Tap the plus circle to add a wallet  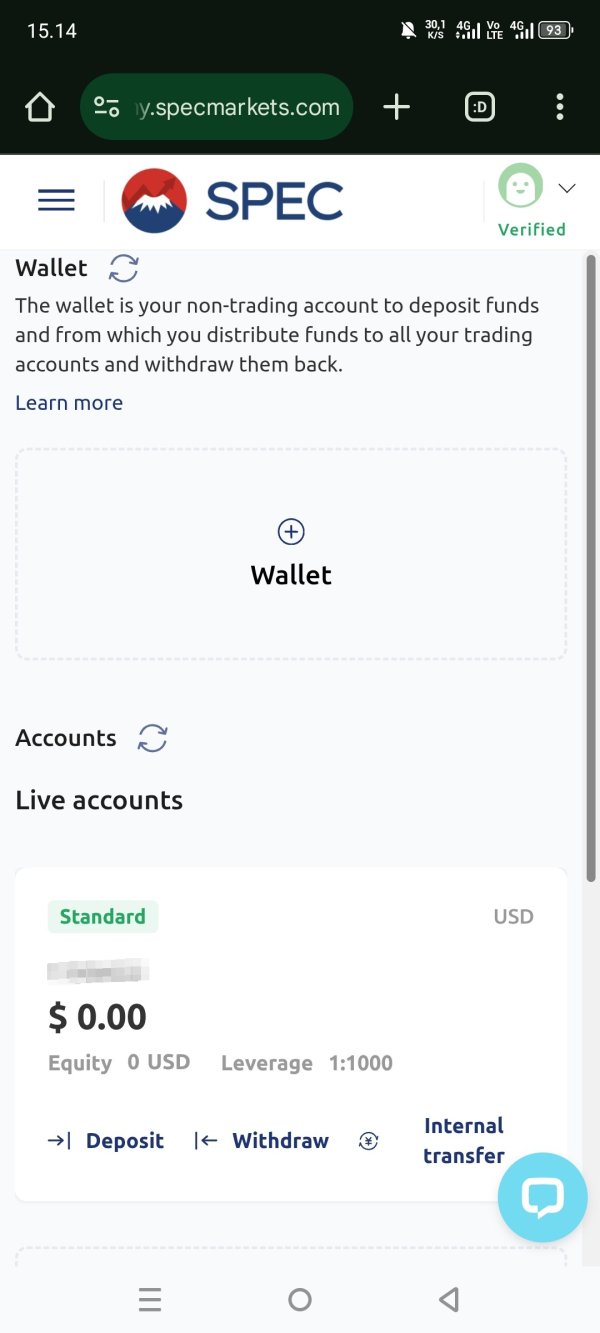tap(291, 531)
